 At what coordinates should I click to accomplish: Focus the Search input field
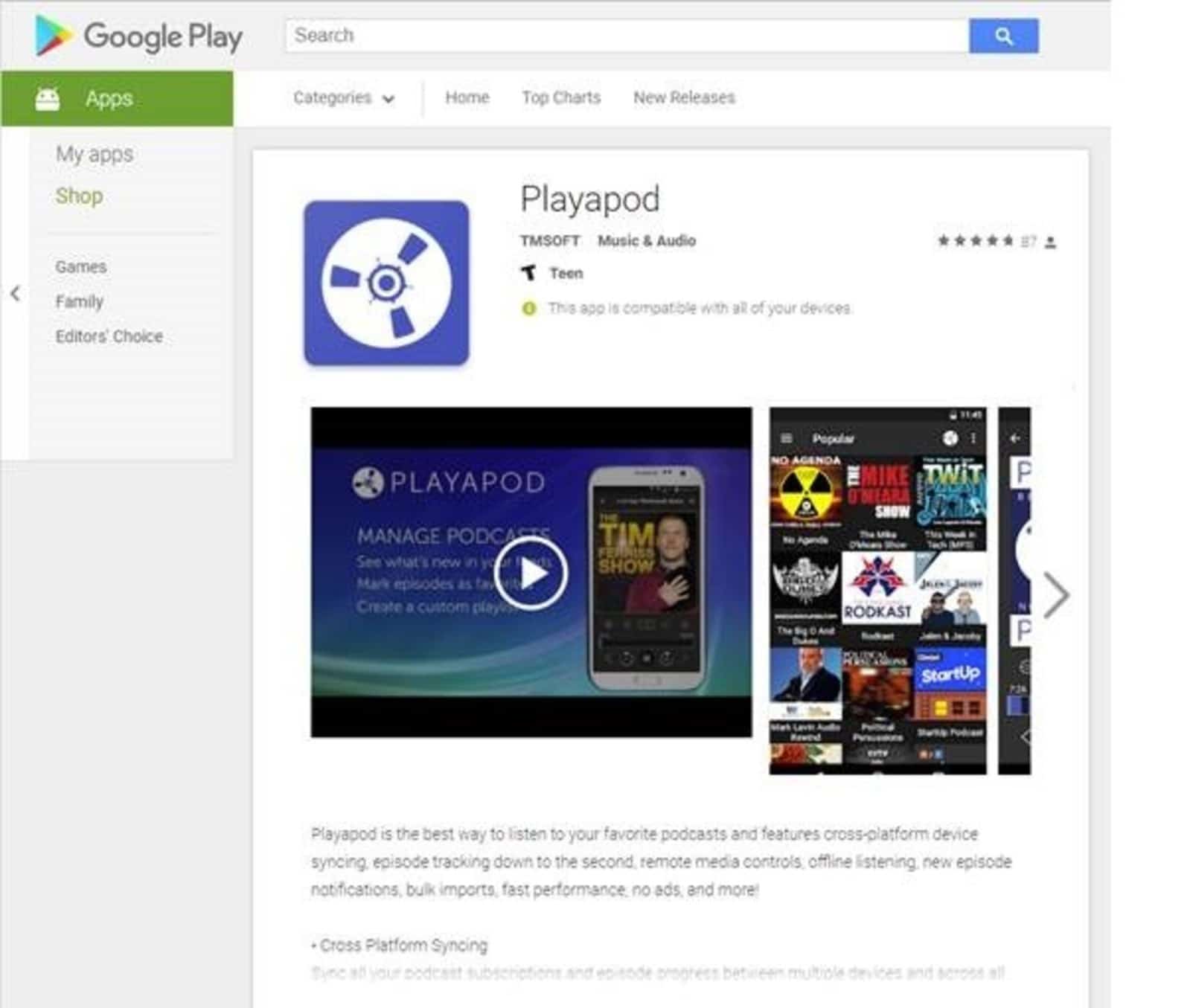[x=627, y=36]
